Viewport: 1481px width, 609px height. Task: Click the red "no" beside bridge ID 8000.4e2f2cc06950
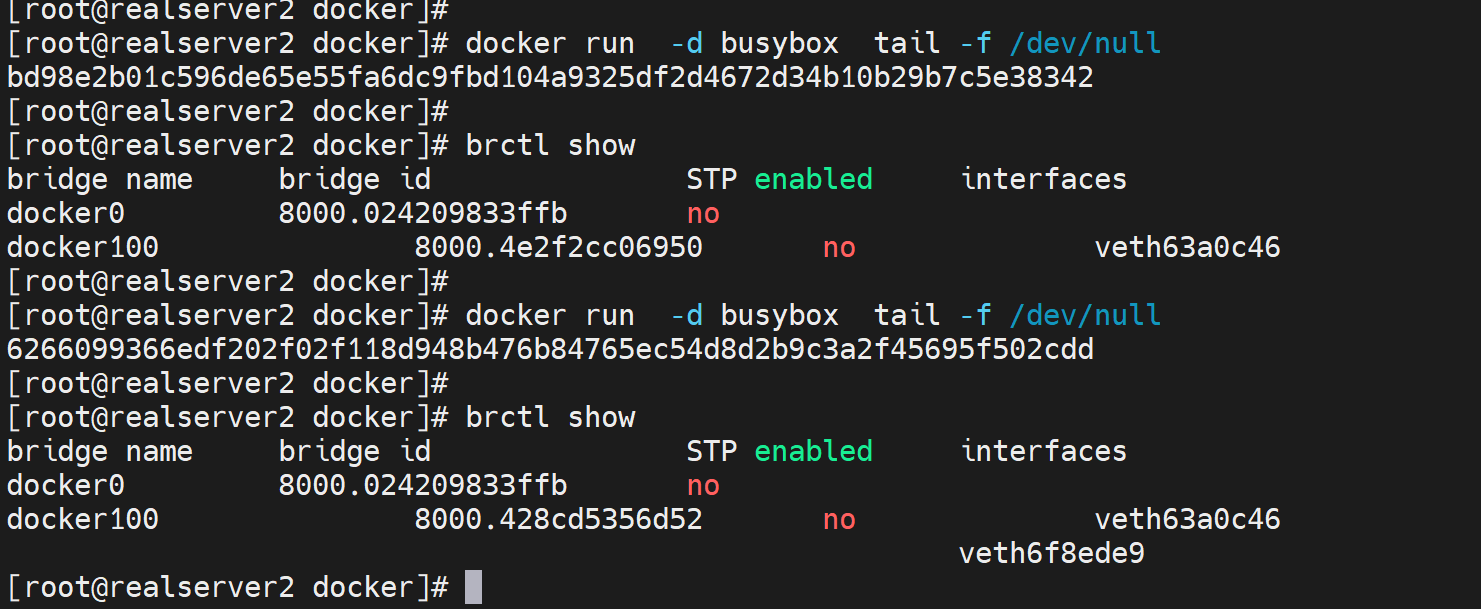(839, 247)
